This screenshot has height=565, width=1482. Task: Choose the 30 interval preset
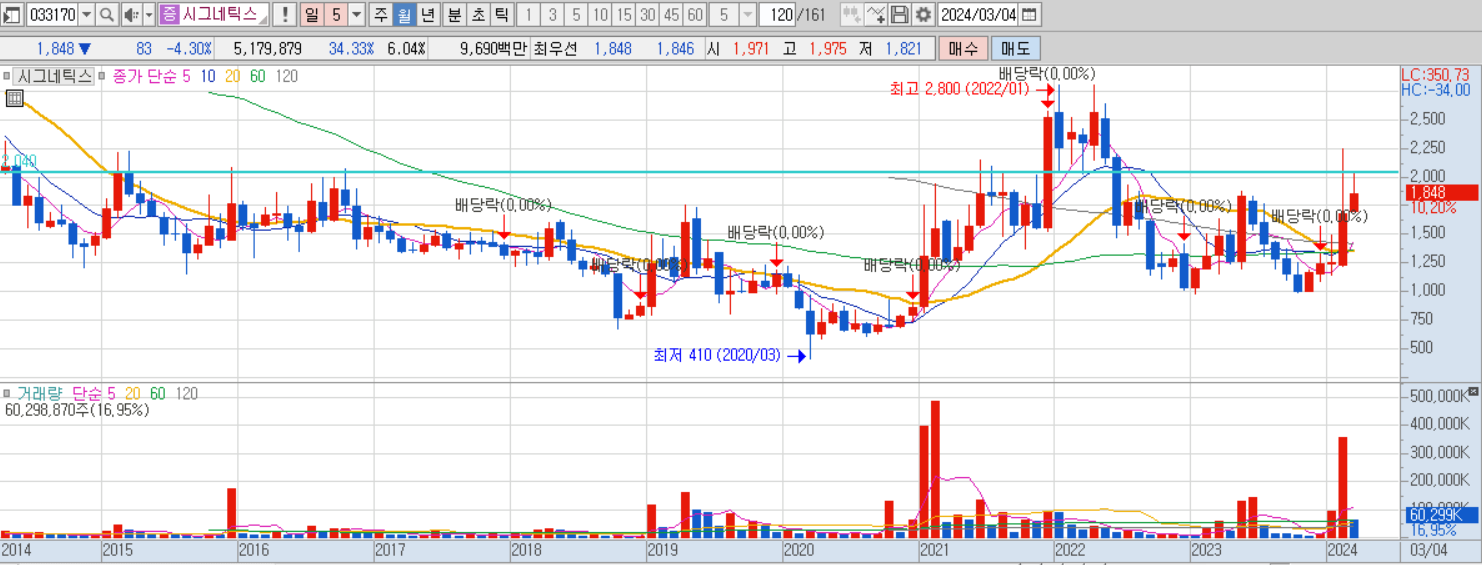pos(646,14)
